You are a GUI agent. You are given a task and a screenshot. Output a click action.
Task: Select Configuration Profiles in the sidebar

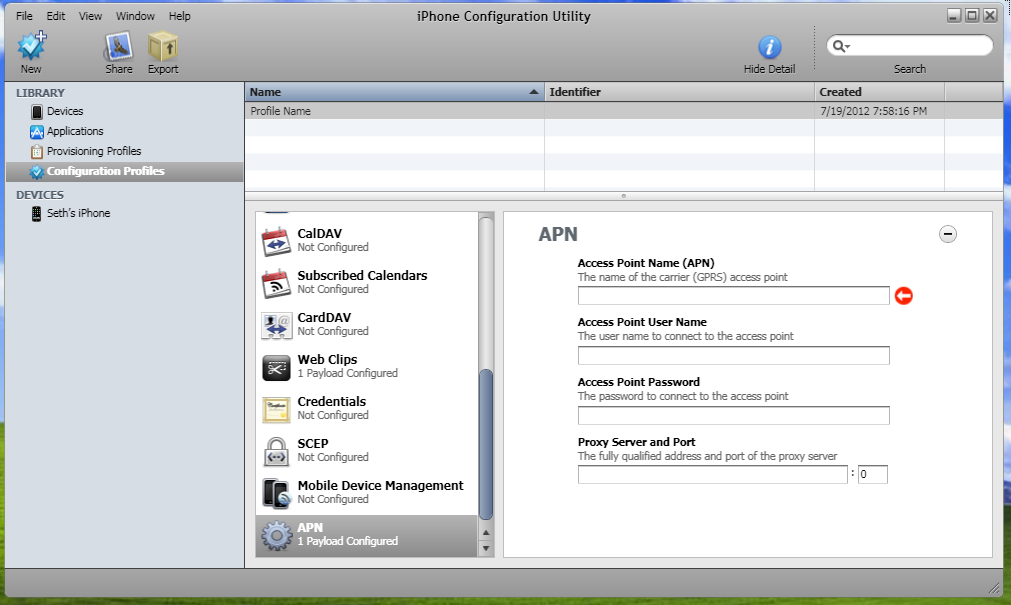(x=124, y=172)
